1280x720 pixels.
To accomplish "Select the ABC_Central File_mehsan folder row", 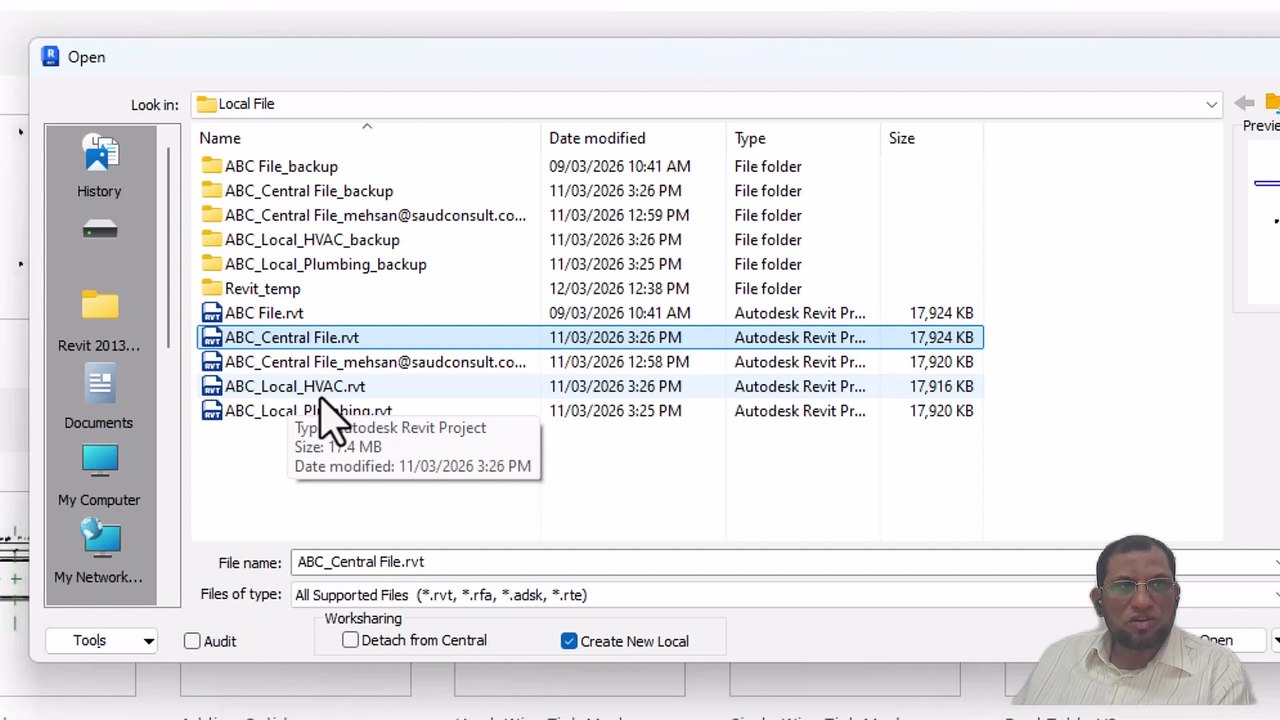I will 590,215.
